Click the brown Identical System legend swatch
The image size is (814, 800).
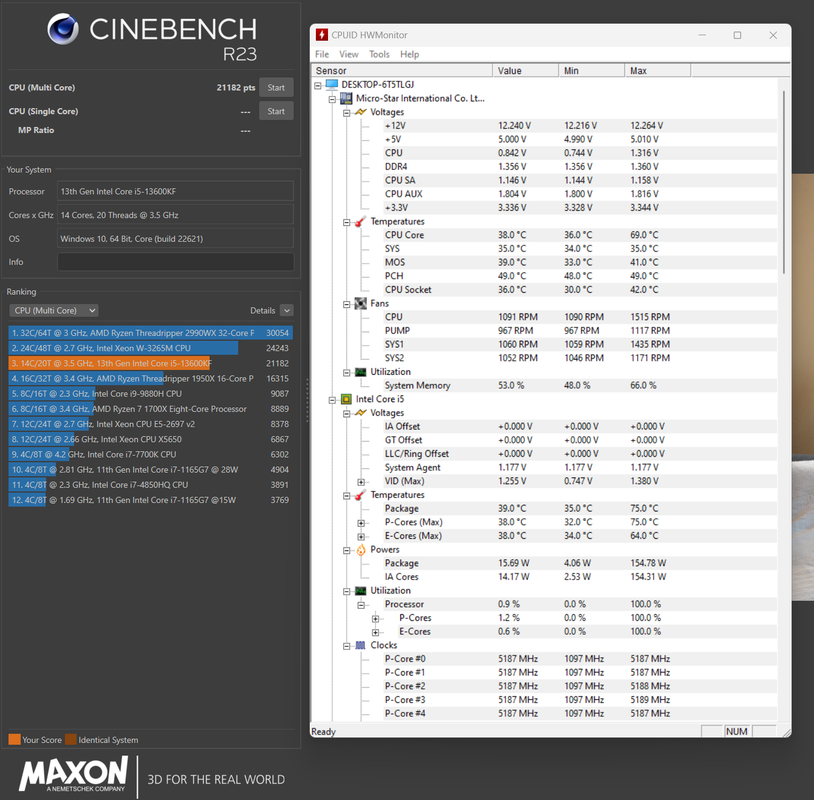coord(71,739)
